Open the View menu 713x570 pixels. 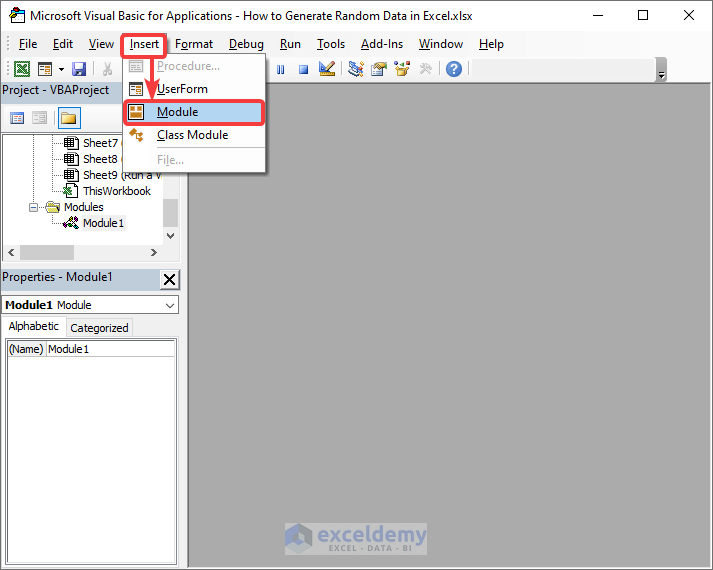(x=101, y=44)
